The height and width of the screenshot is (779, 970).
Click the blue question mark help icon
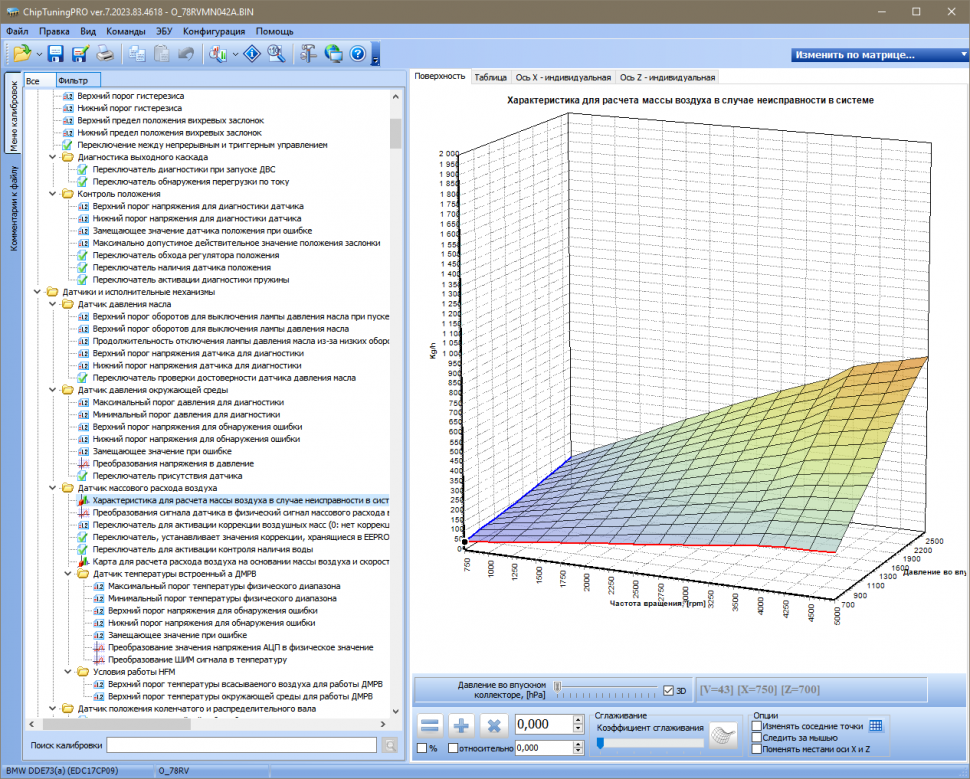pos(357,54)
